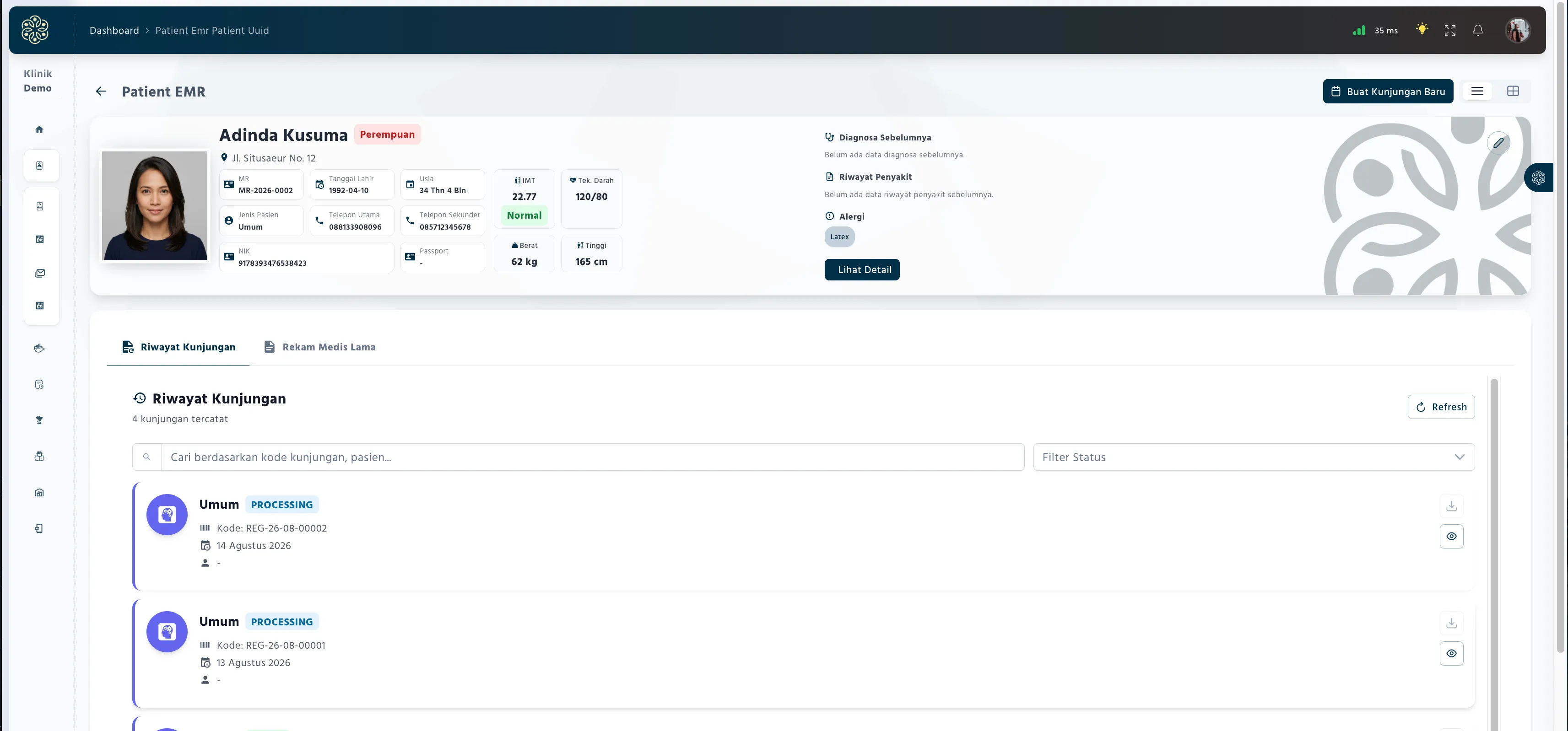
Task: Click the back arrow beside Patient EMR
Action: 101,91
